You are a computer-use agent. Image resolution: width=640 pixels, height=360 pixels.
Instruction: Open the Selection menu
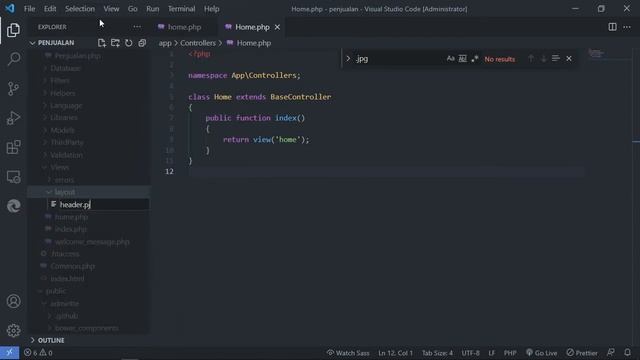tap(80, 9)
